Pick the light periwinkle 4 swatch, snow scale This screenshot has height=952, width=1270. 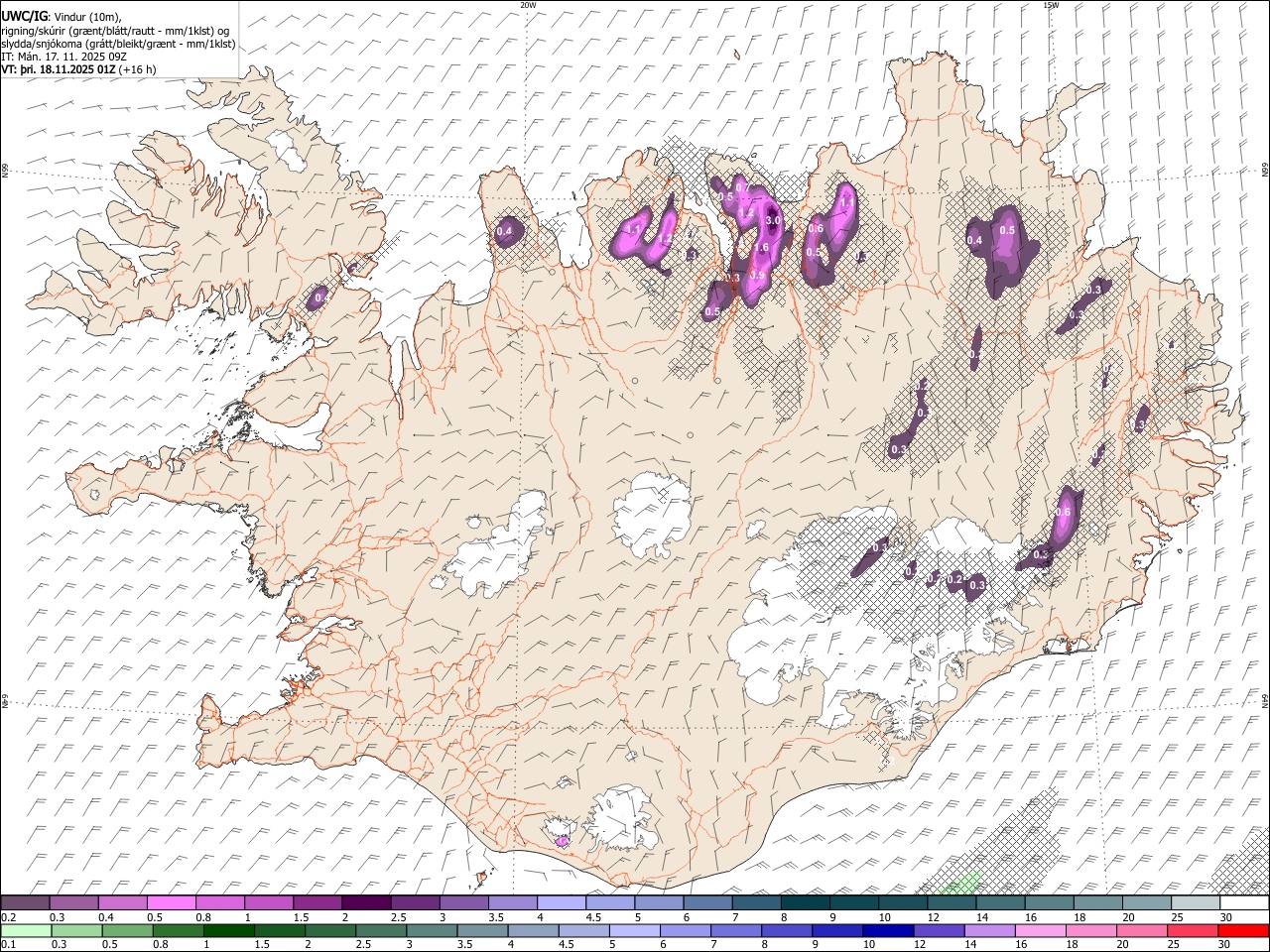pos(562,903)
